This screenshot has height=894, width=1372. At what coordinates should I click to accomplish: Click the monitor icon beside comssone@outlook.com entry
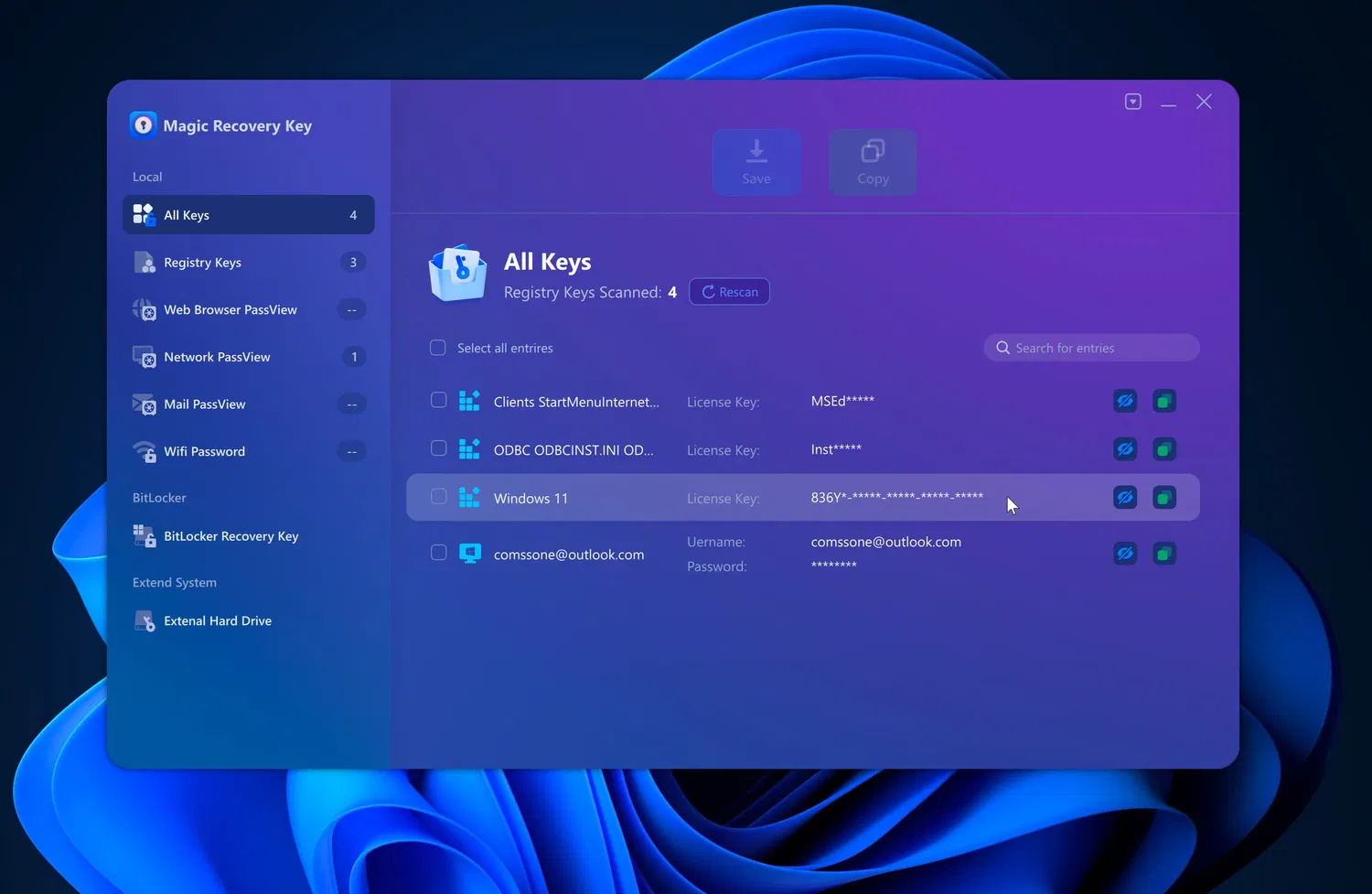pyautogui.click(x=470, y=554)
